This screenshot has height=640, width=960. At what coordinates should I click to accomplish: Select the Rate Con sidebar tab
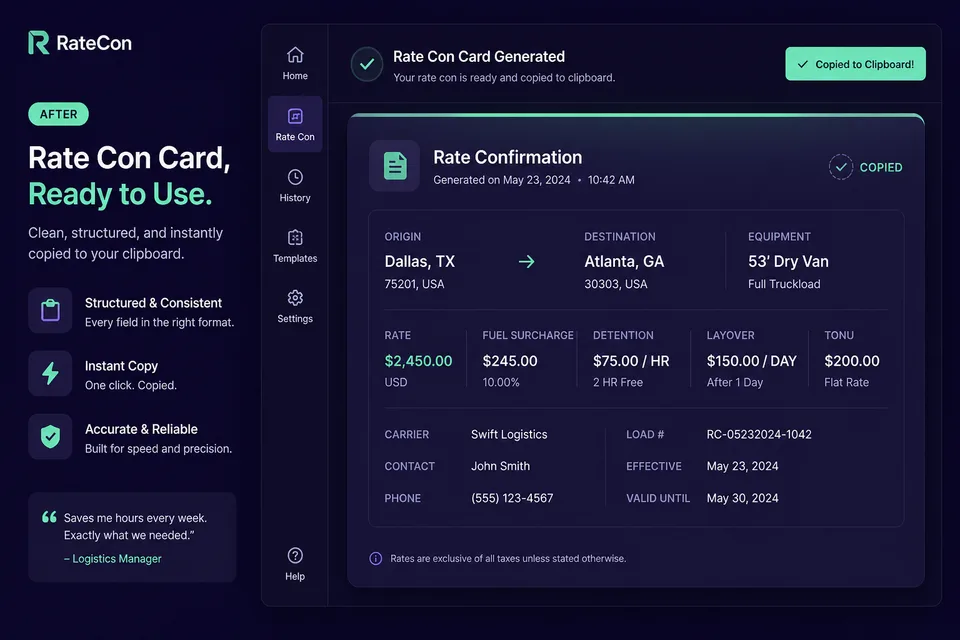click(295, 124)
